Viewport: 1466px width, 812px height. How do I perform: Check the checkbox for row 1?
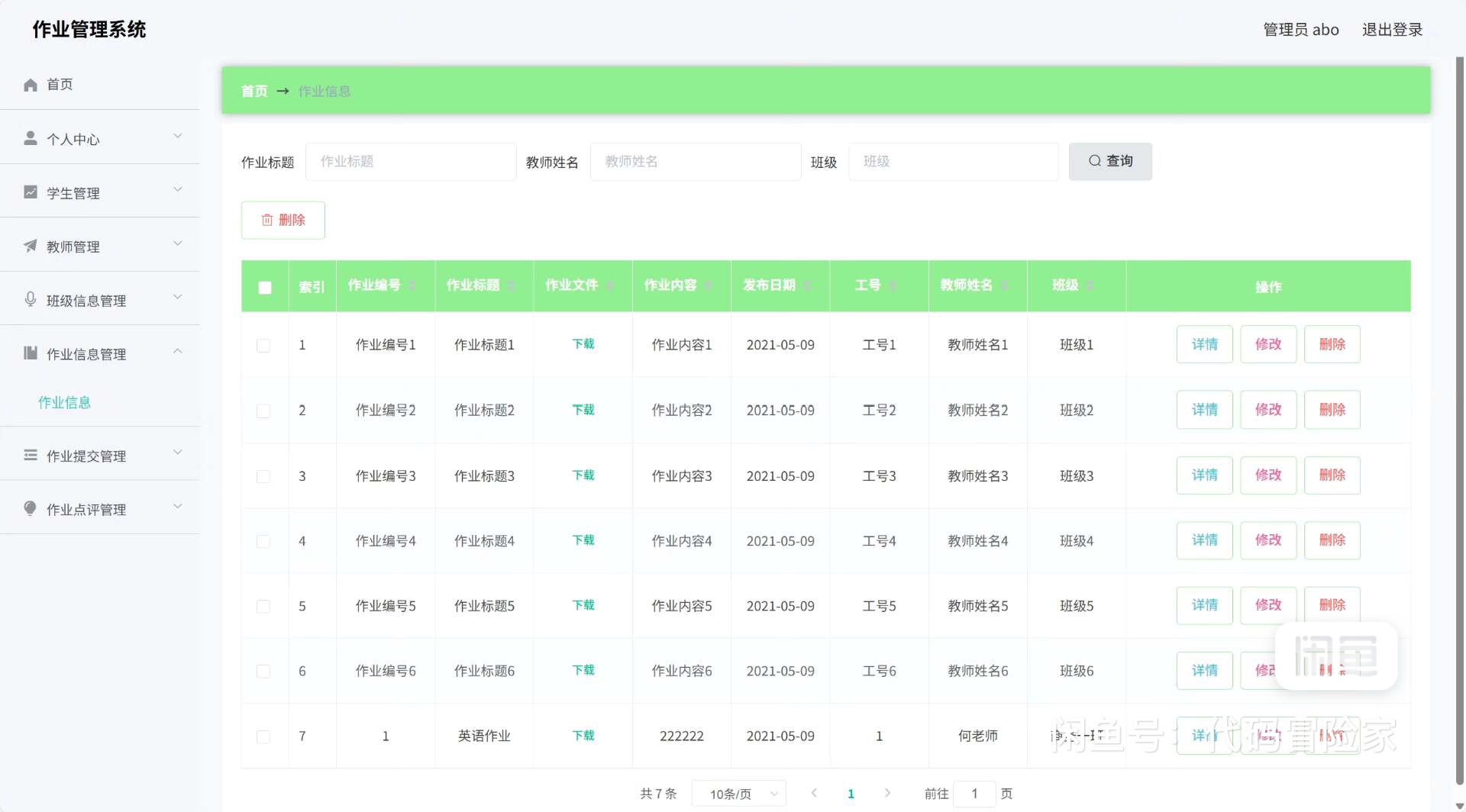263,346
